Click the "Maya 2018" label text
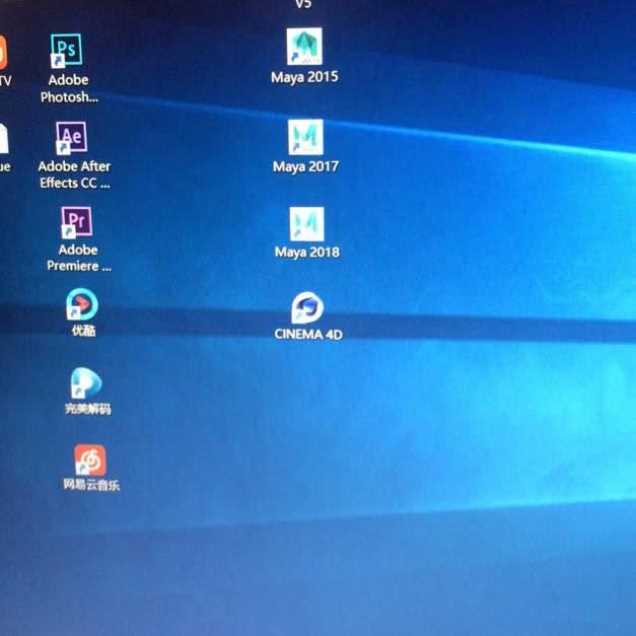Viewport: 636px width, 636px height. pyautogui.click(x=307, y=252)
